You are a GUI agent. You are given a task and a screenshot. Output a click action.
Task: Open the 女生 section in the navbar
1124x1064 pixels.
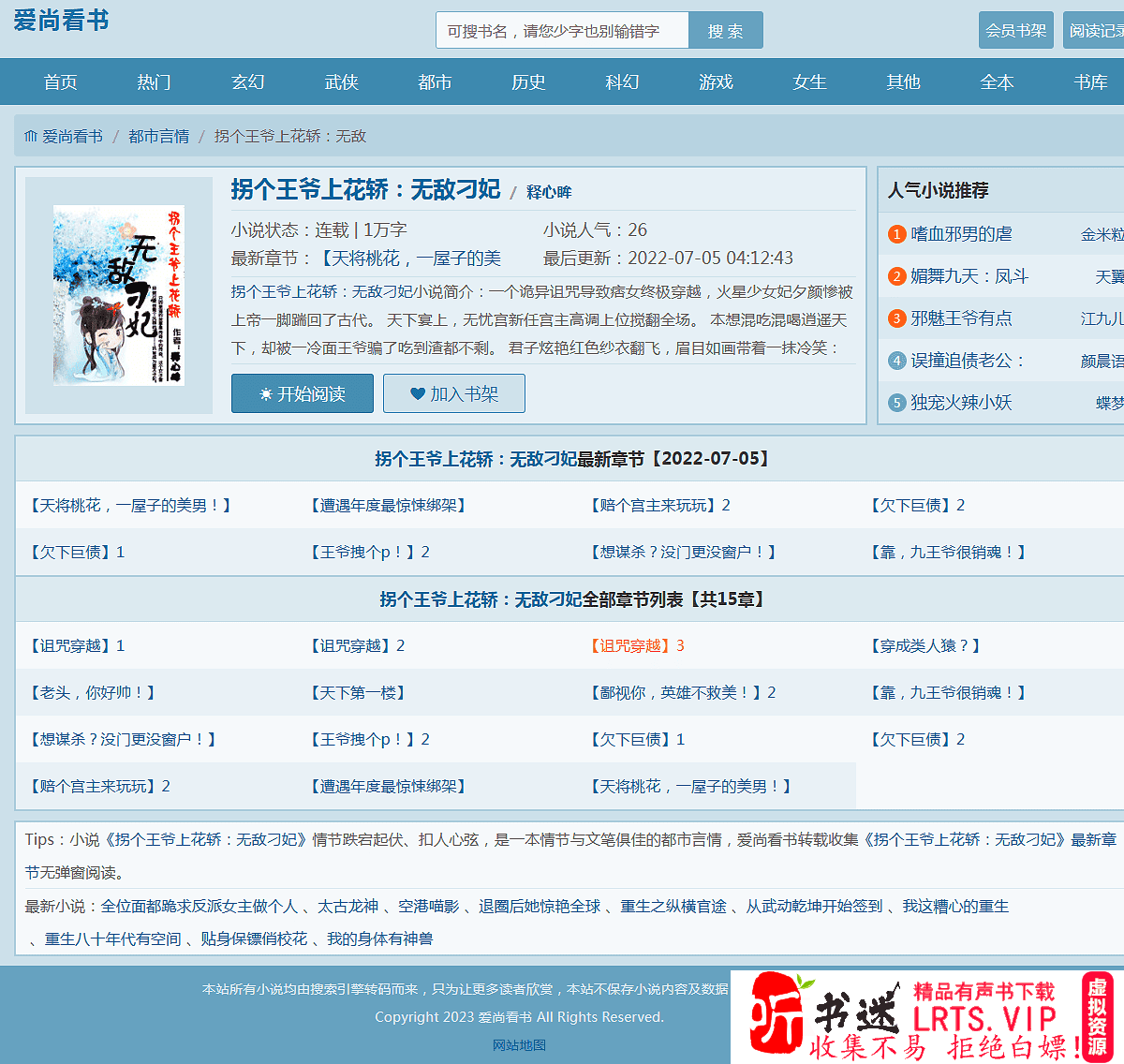[x=809, y=81]
